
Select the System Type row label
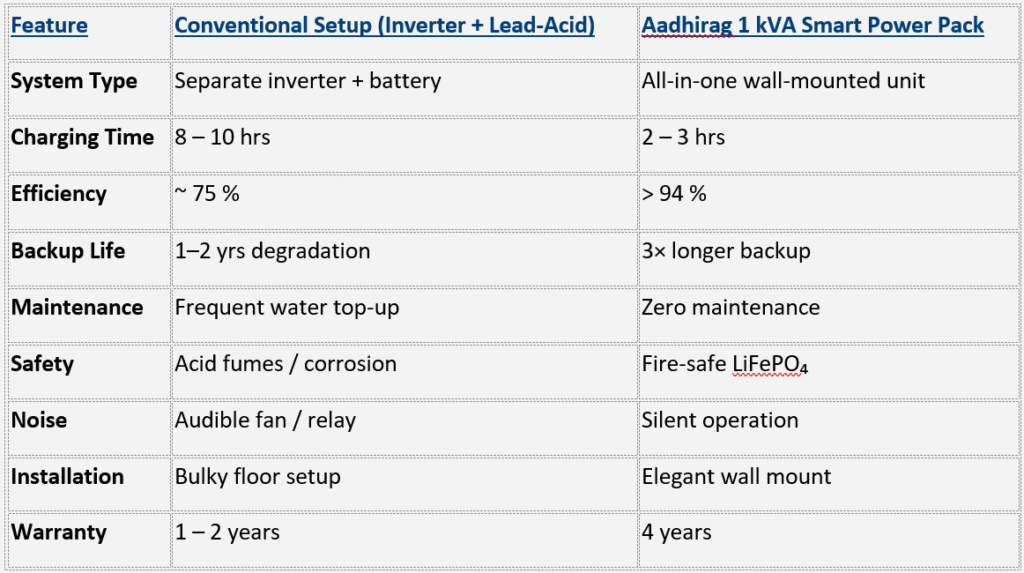74,81
